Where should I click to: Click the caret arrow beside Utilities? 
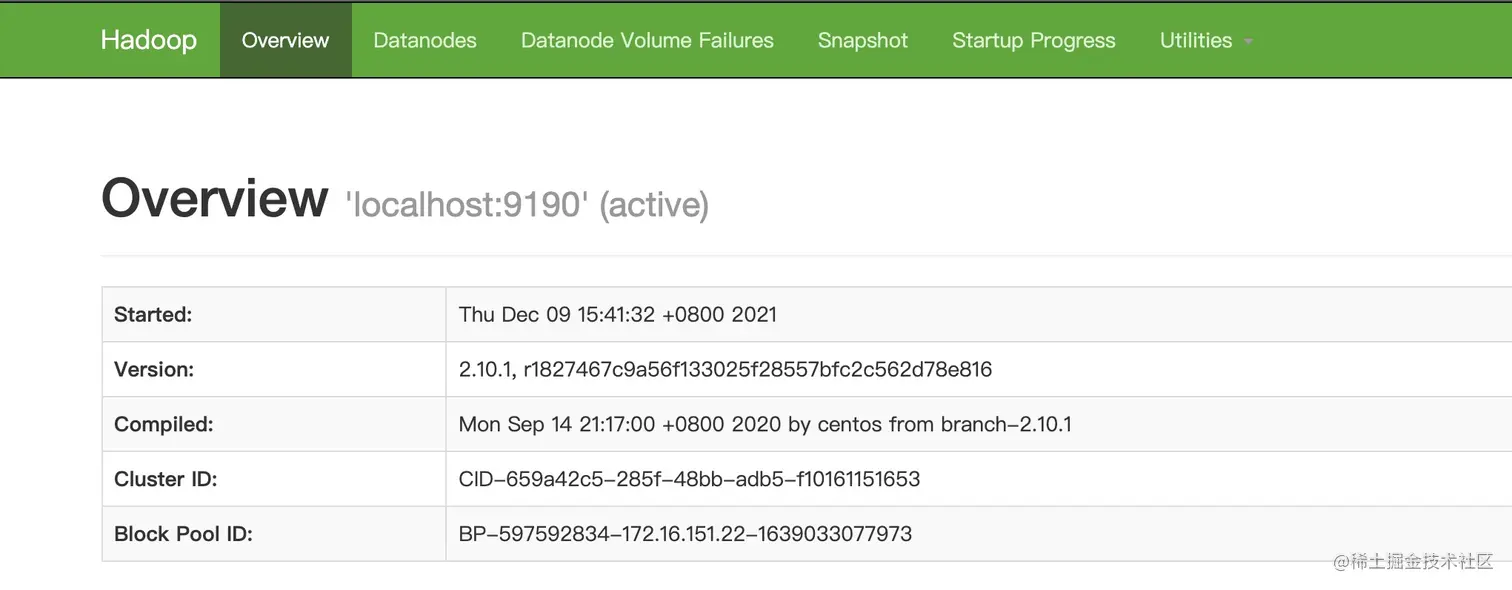coord(1248,42)
